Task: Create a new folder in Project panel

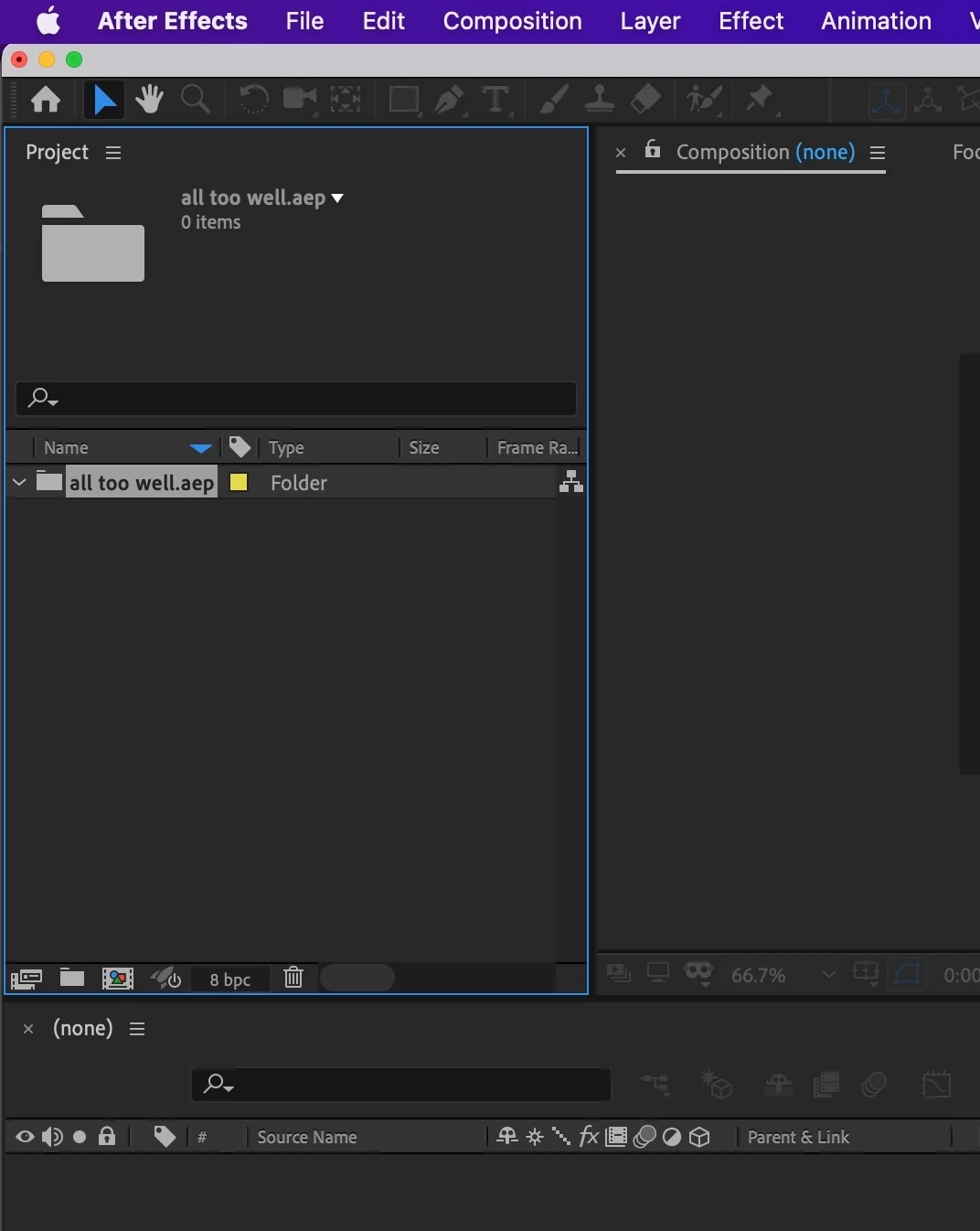Action: pos(72,978)
